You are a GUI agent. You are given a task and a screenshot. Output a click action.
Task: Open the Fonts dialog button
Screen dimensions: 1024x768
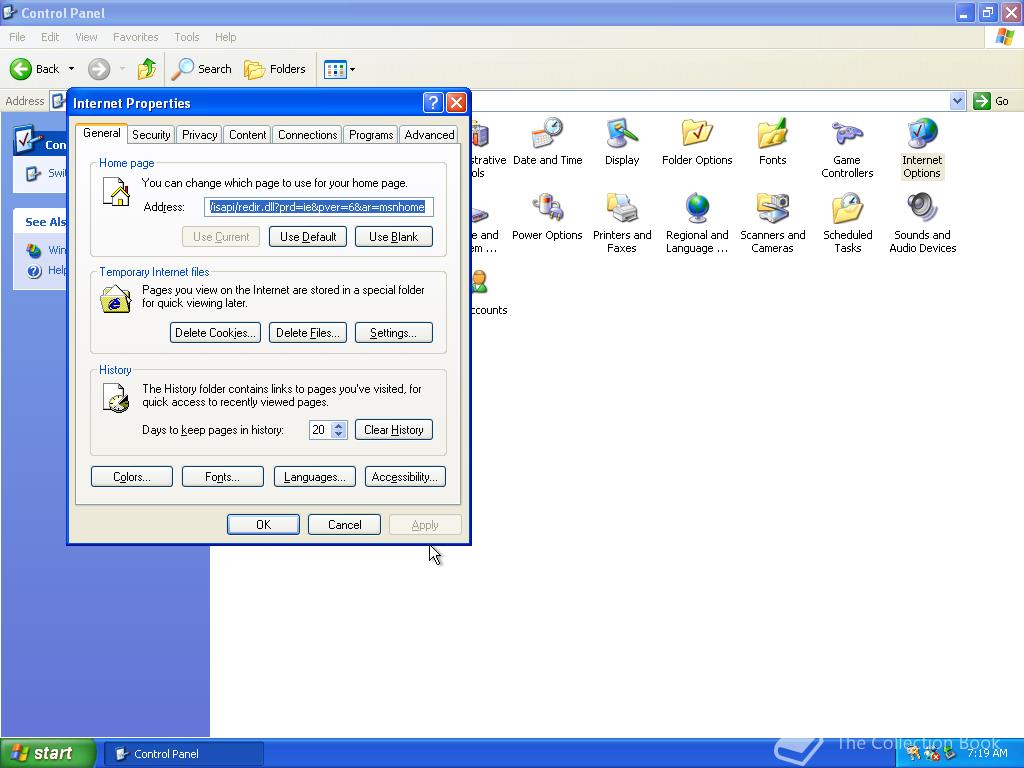(x=222, y=477)
